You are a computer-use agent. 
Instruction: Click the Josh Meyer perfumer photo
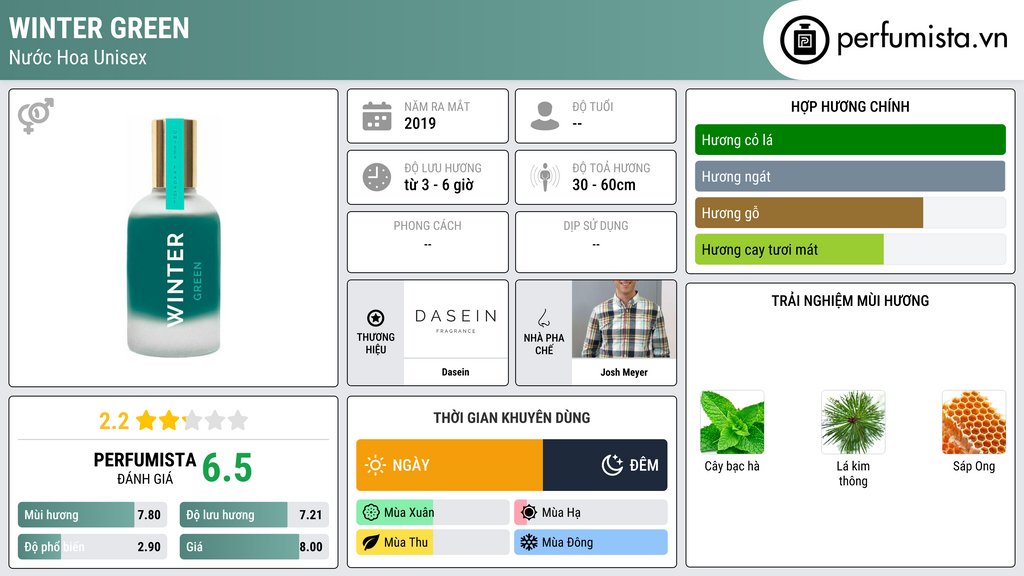(624, 319)
